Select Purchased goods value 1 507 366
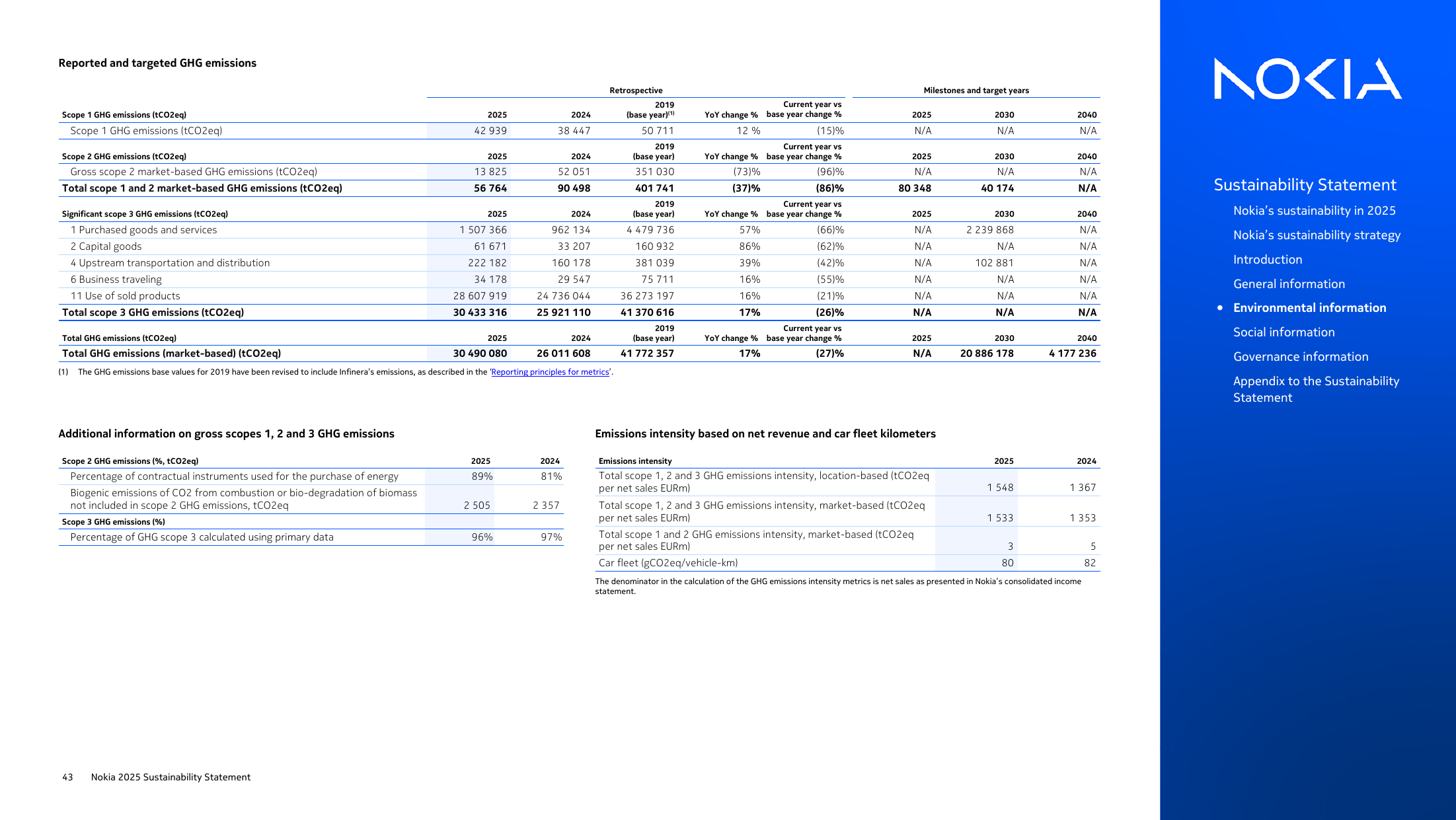The height and width of the screenshot is (820, 1456). 483,230
